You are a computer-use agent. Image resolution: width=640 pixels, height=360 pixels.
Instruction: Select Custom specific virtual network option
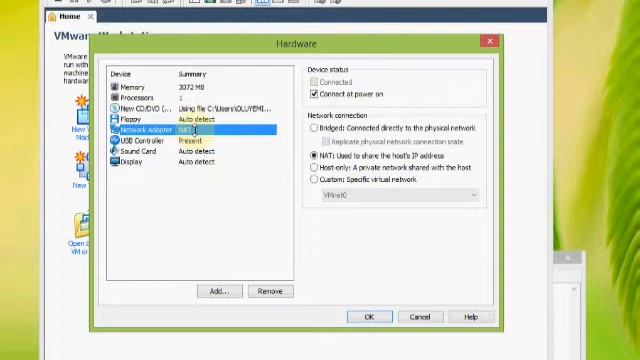(x=313, y=179)
